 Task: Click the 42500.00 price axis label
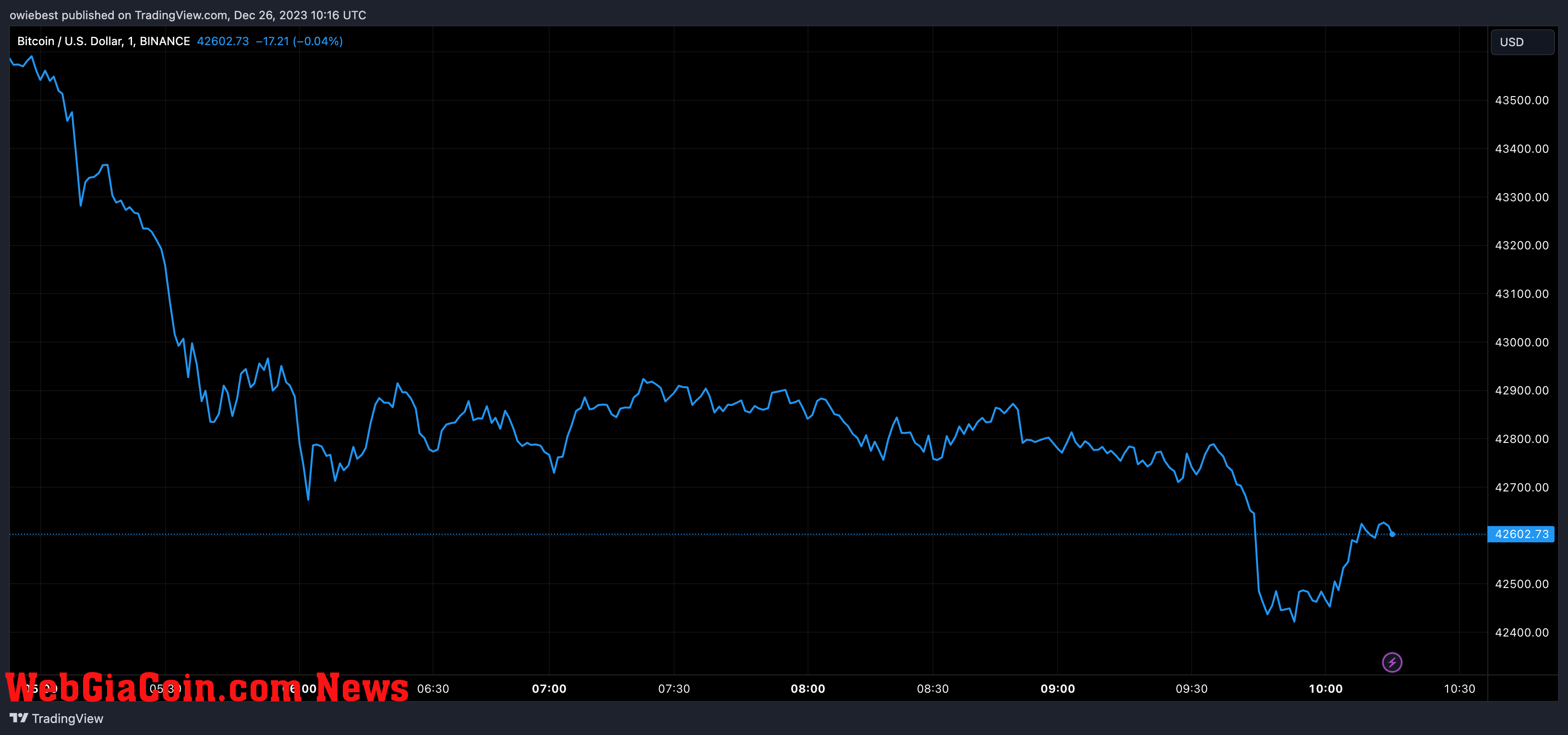(x=1522, y=584)
